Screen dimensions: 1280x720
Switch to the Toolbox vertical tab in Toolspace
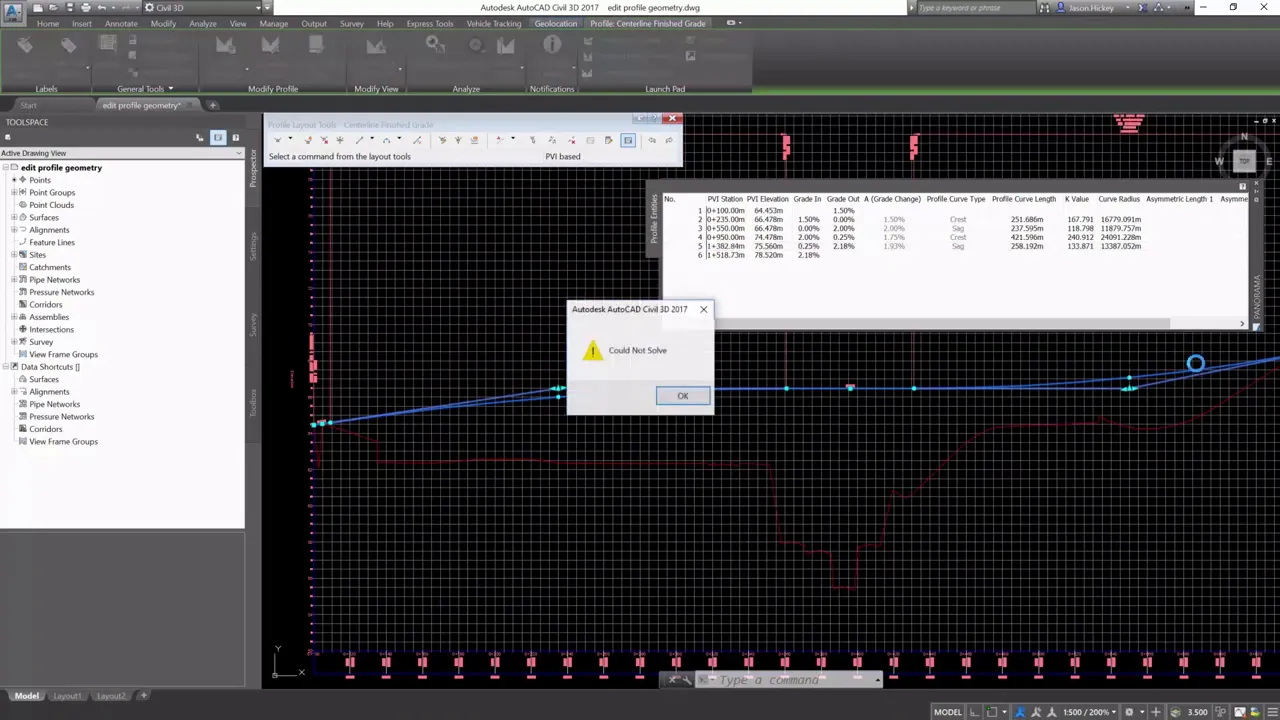pyautogui.click(x=253, y=403)
